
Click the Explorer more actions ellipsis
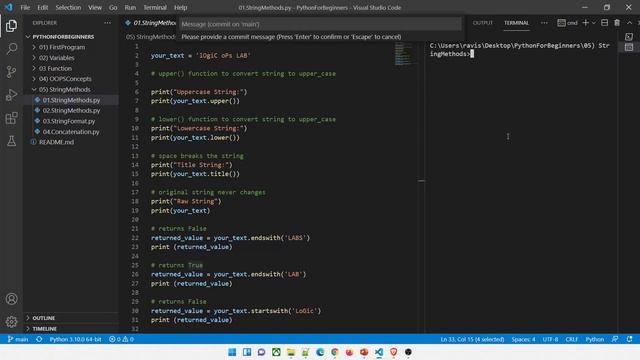[x=107, y=23]
